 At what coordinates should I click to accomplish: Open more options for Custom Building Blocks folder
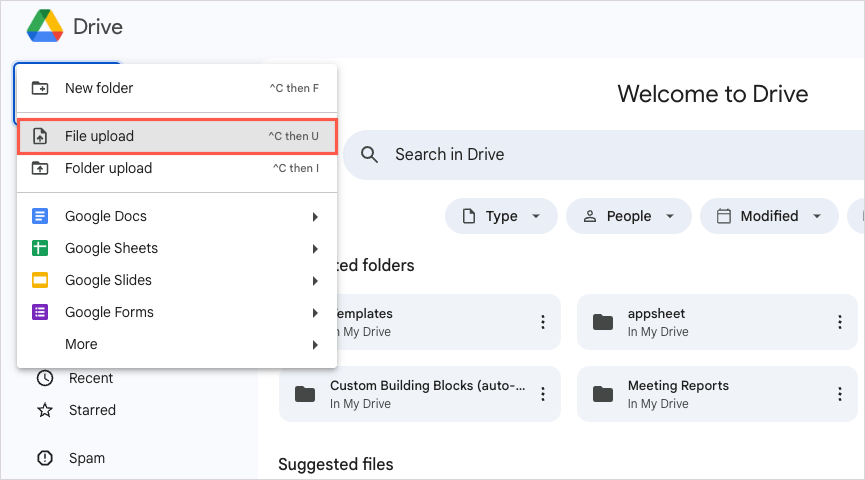543,394
